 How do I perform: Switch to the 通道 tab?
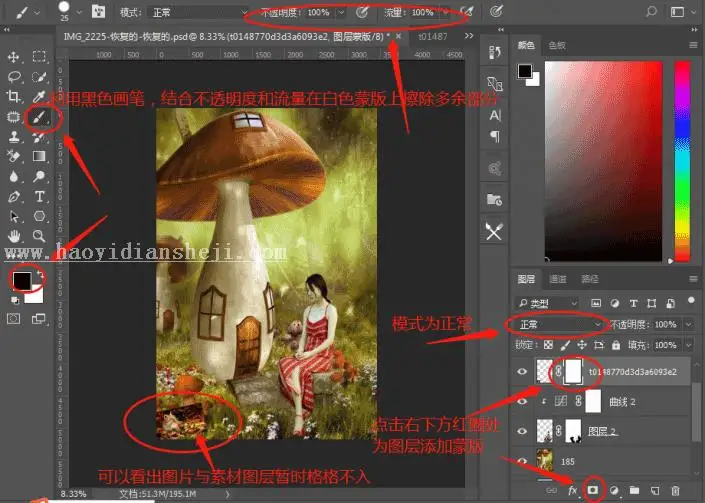click(x=558, y=279)
